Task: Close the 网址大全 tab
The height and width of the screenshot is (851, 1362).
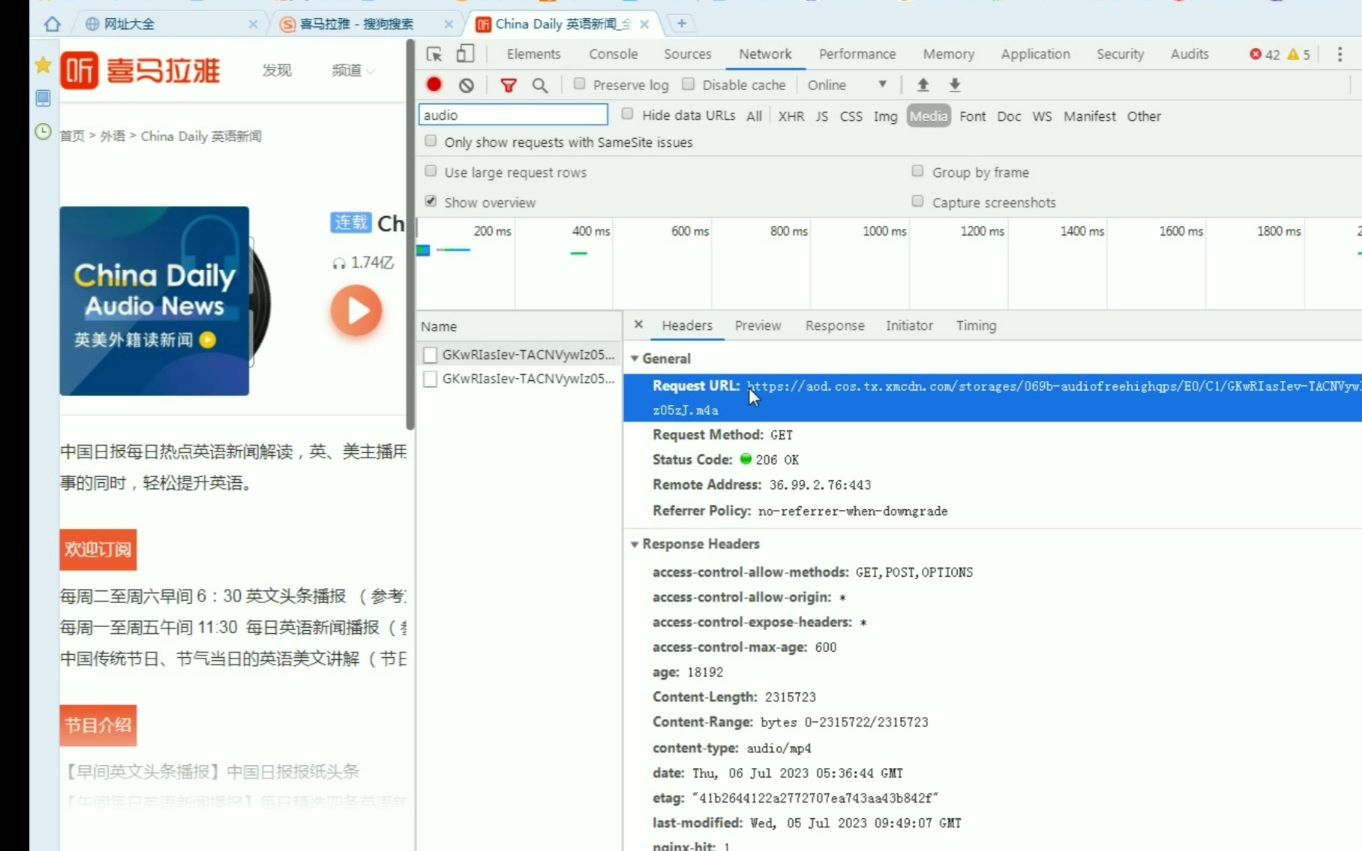Action: pyautogui.click(x=252, y=24)
